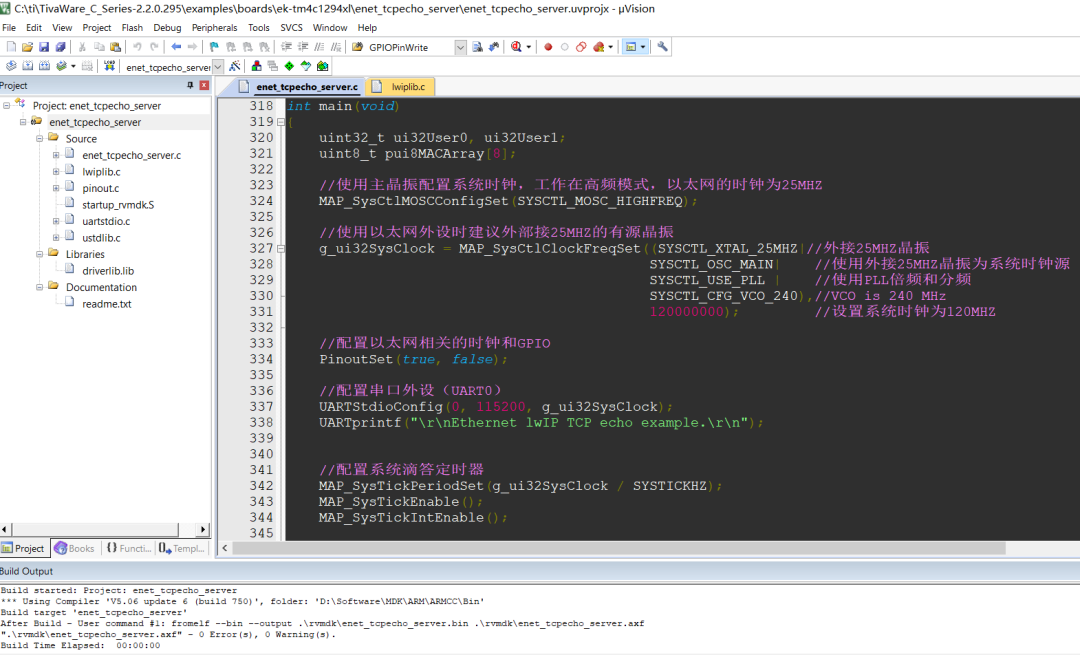This screenshot has width=1080, height=655.
Task: Click the Build Output panel title
Action: (x=26, y=571)
